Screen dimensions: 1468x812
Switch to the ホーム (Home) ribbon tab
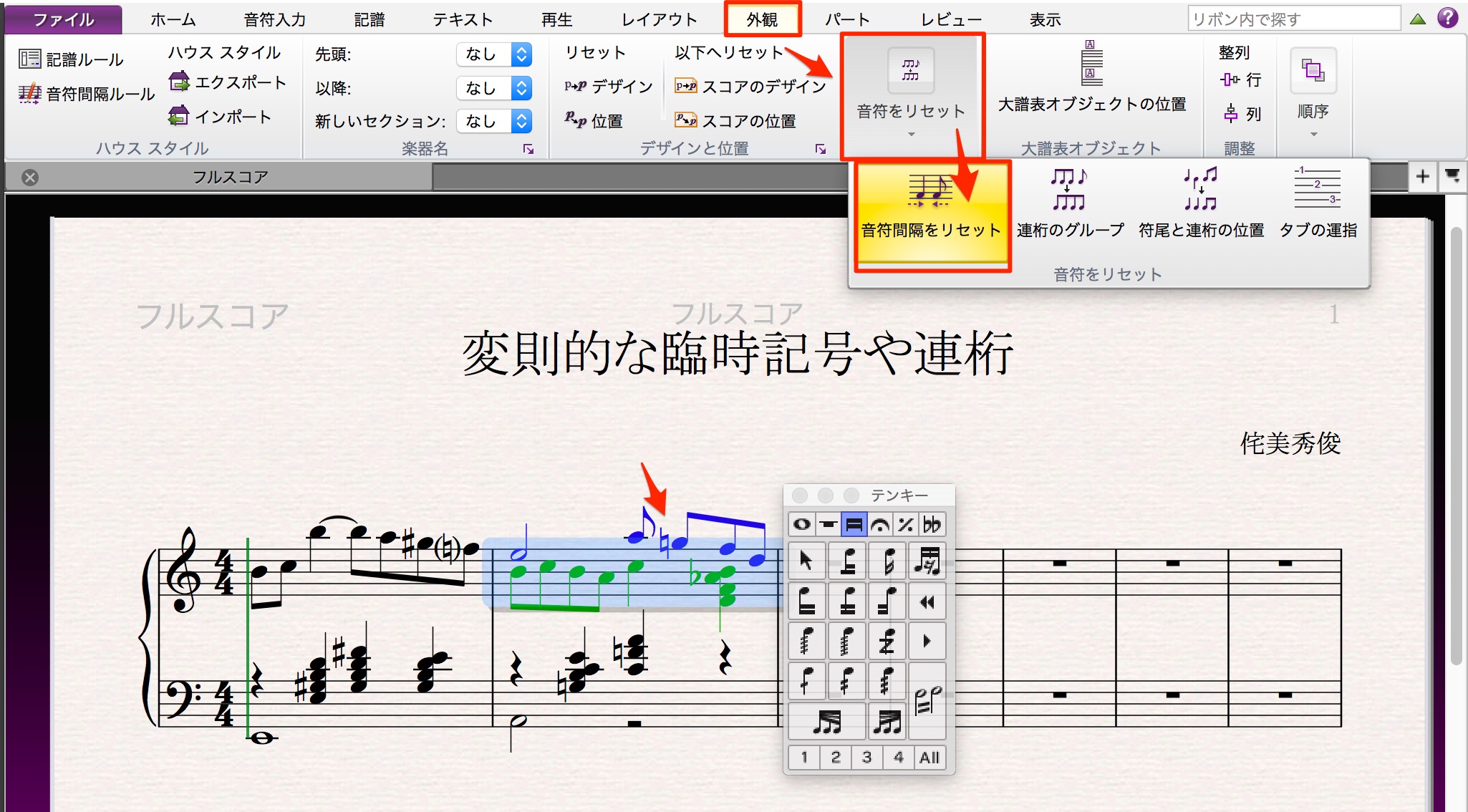pos(173,19)
